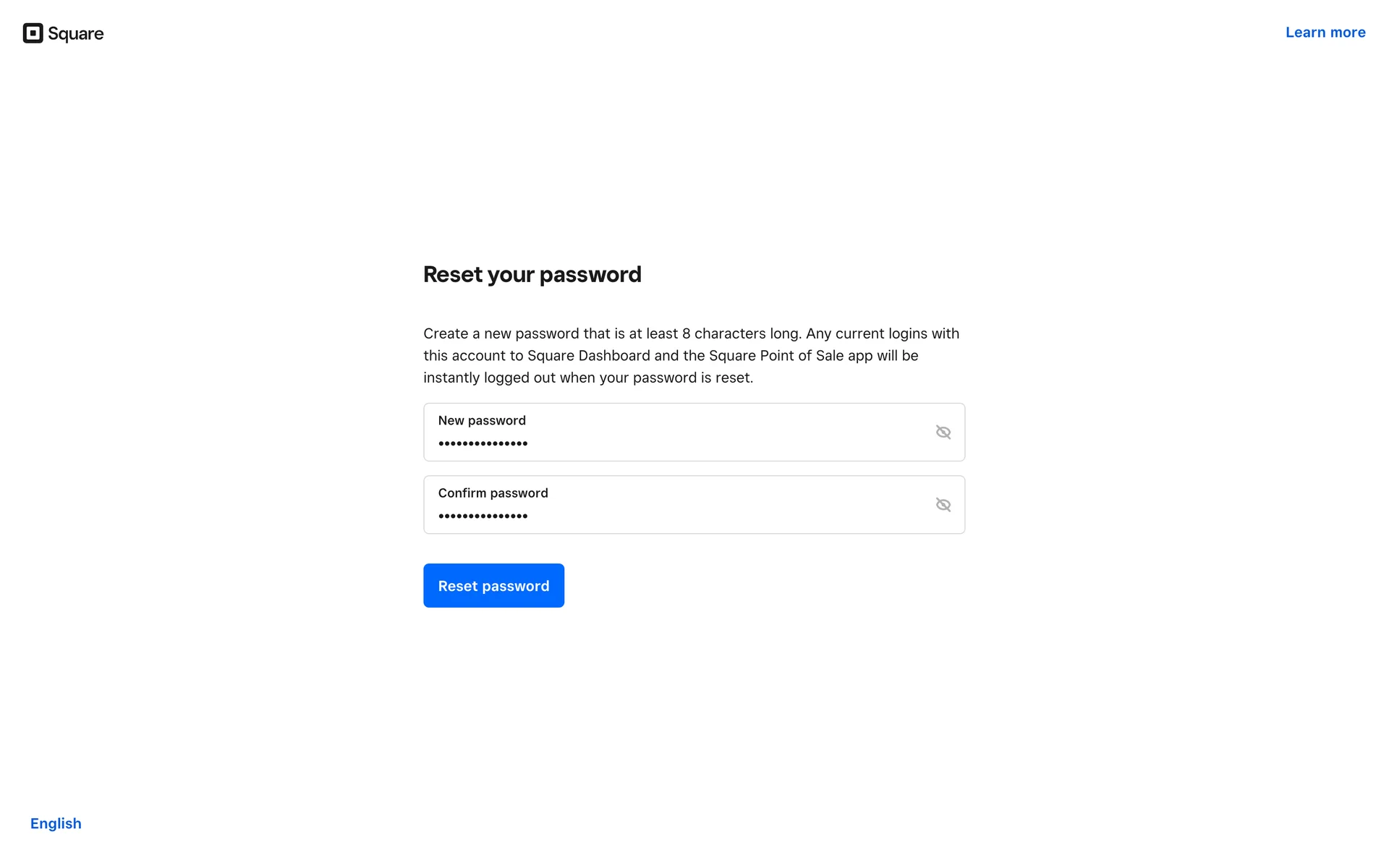Click the "8 characters long" text
The width and height of the screenshot is (1389, 868).
pyautogui.click(x=740, y=333)
